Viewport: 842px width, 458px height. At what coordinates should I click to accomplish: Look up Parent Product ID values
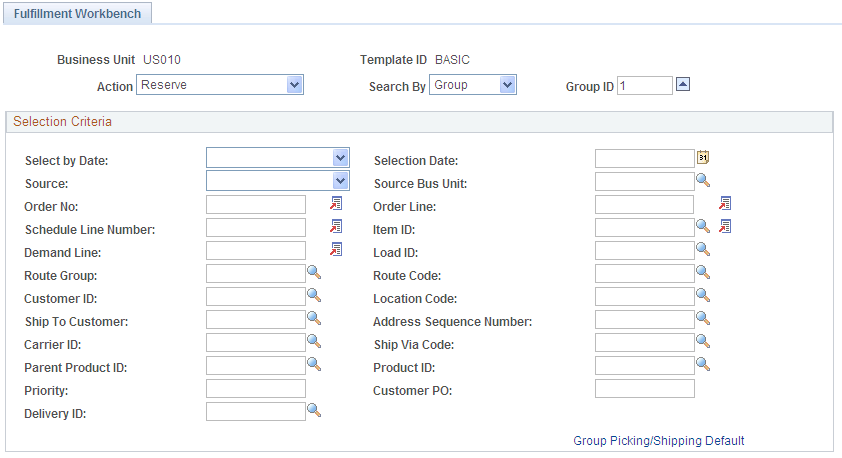pyautogui.click(x=314, y=365)
